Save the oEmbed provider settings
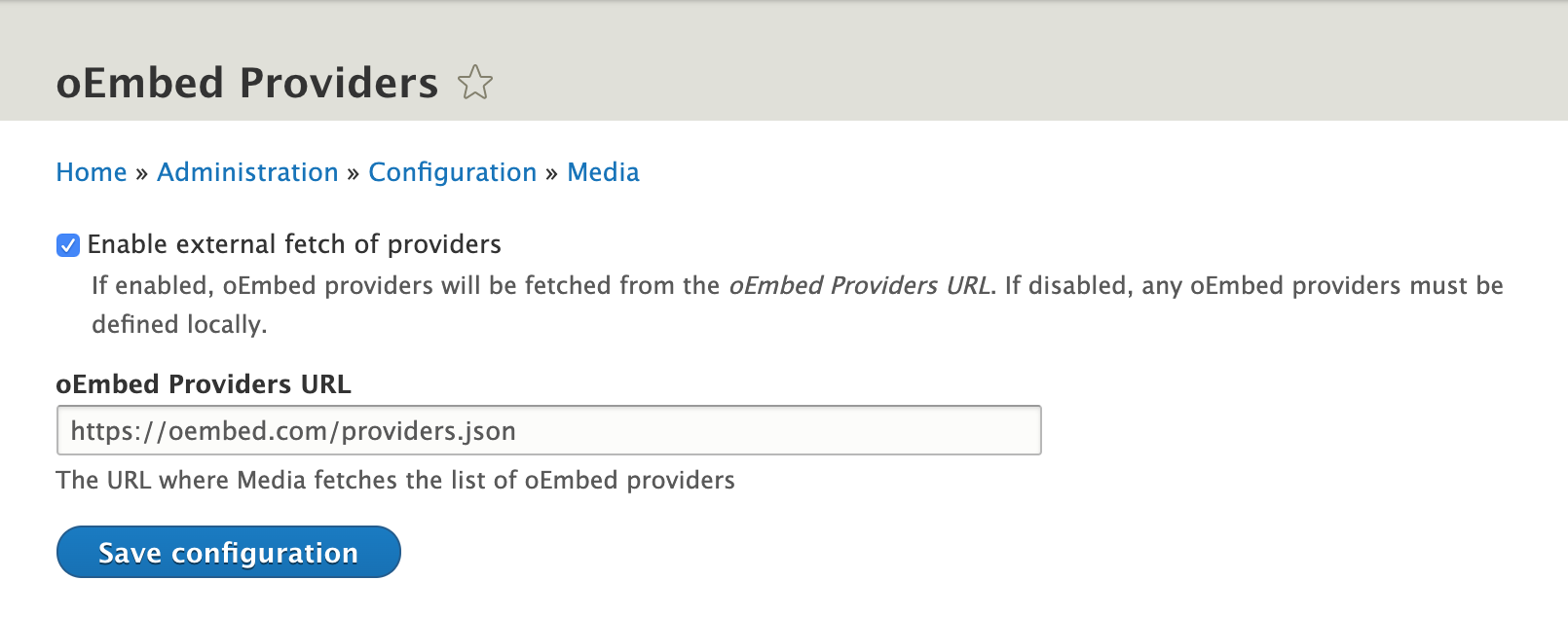Viewport: 1568px width, 617px height. click(227, 552)
